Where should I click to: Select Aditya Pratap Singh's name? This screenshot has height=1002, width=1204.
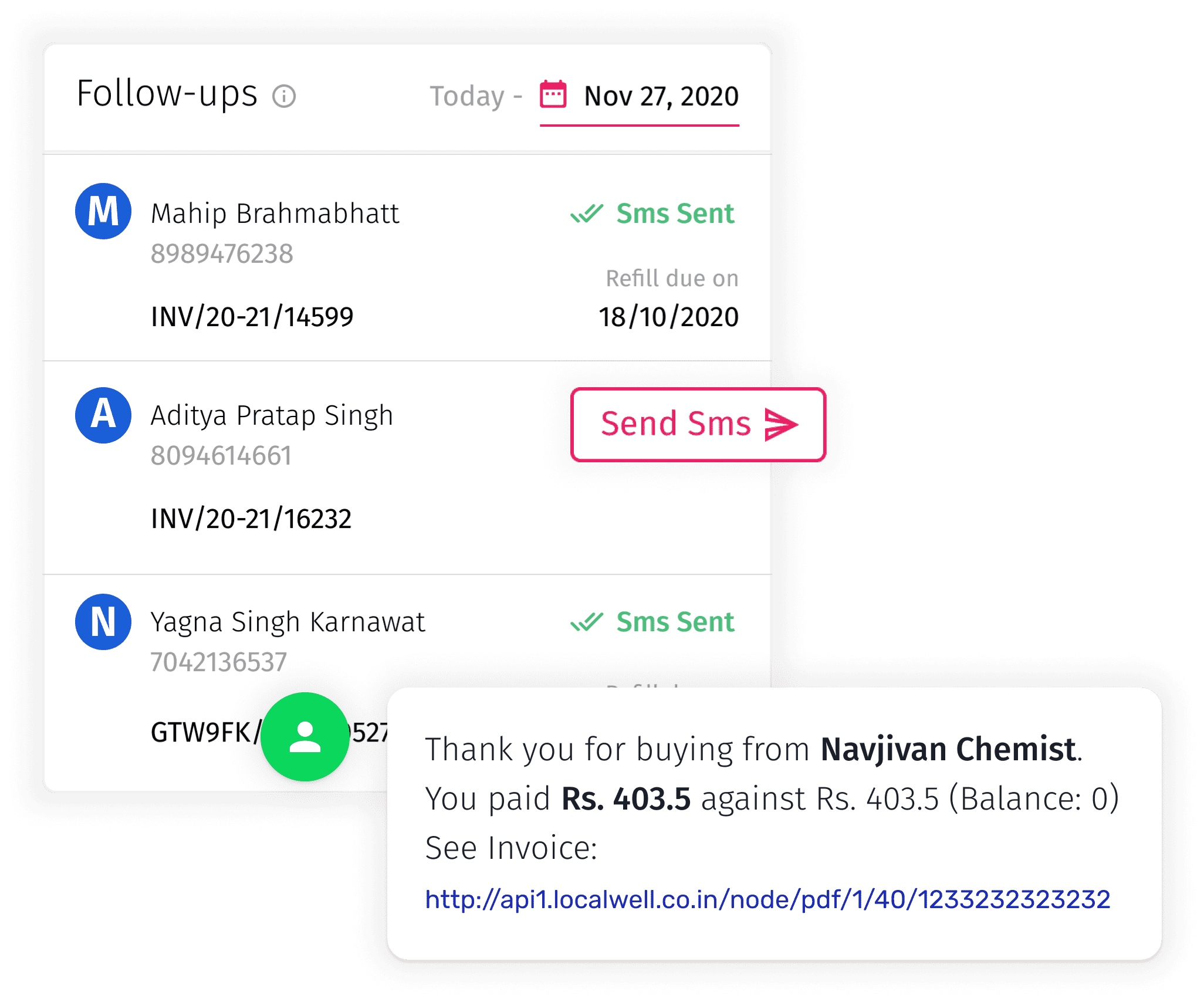[x=272, y=415]
